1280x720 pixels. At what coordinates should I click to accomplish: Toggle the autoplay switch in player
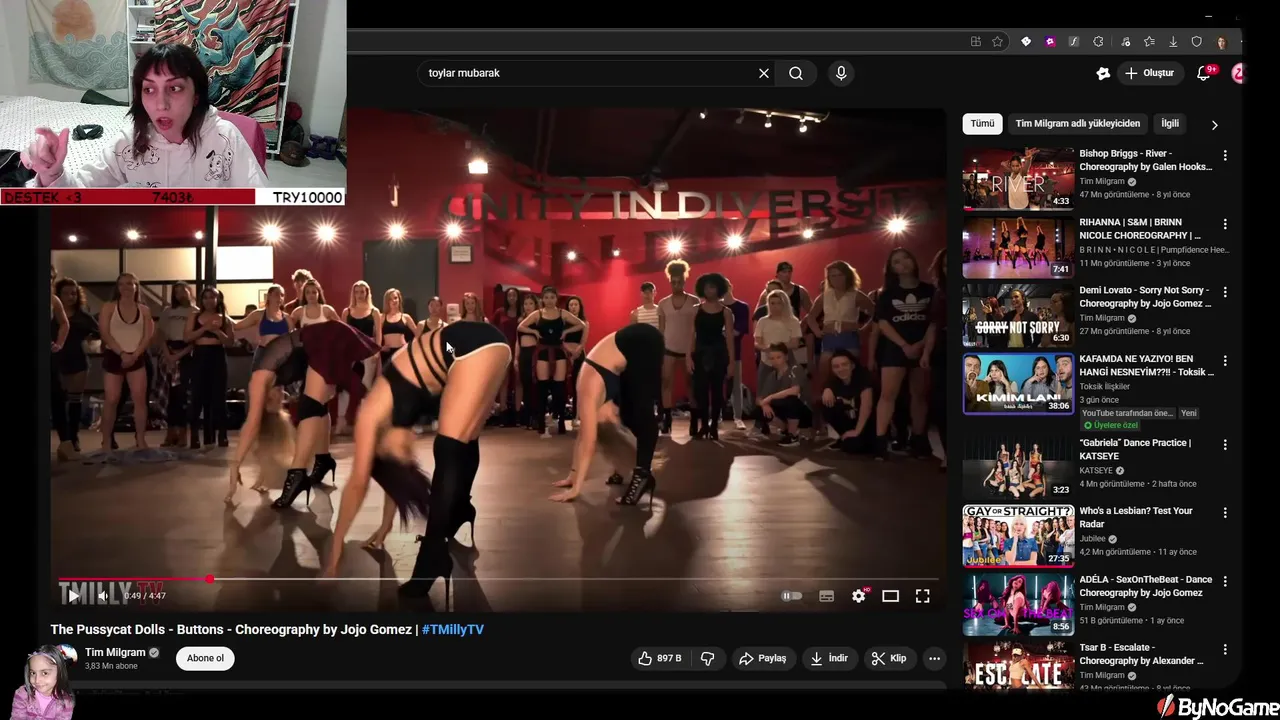click(791, 596)
